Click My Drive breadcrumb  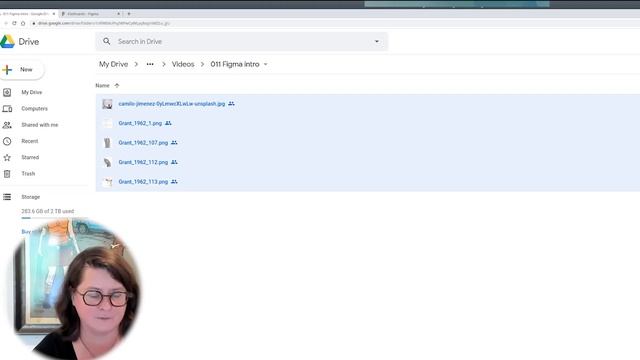tap(113, 64)
